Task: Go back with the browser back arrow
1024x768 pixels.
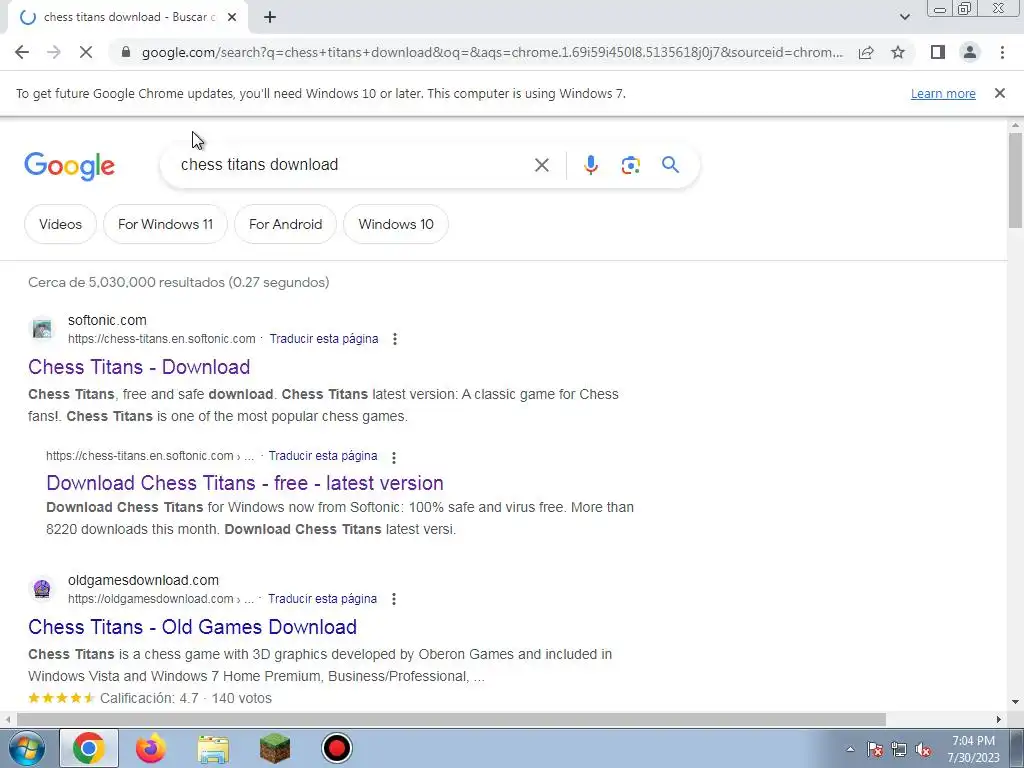Action: 22,52
